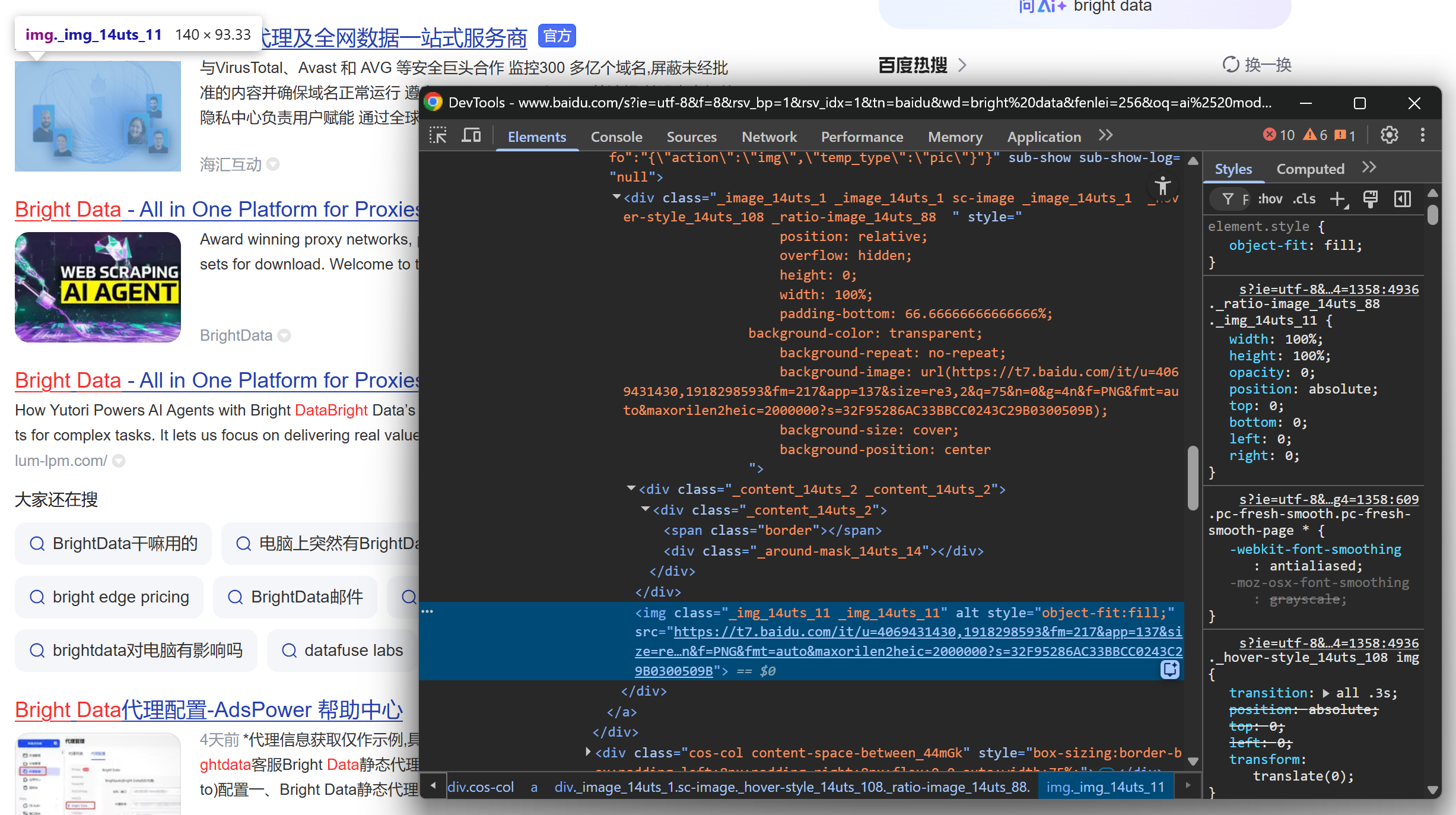The width and height of the screenshot is (1456, 815).
Task: Select the inspect element picker tool
Action: coord(437,135)
